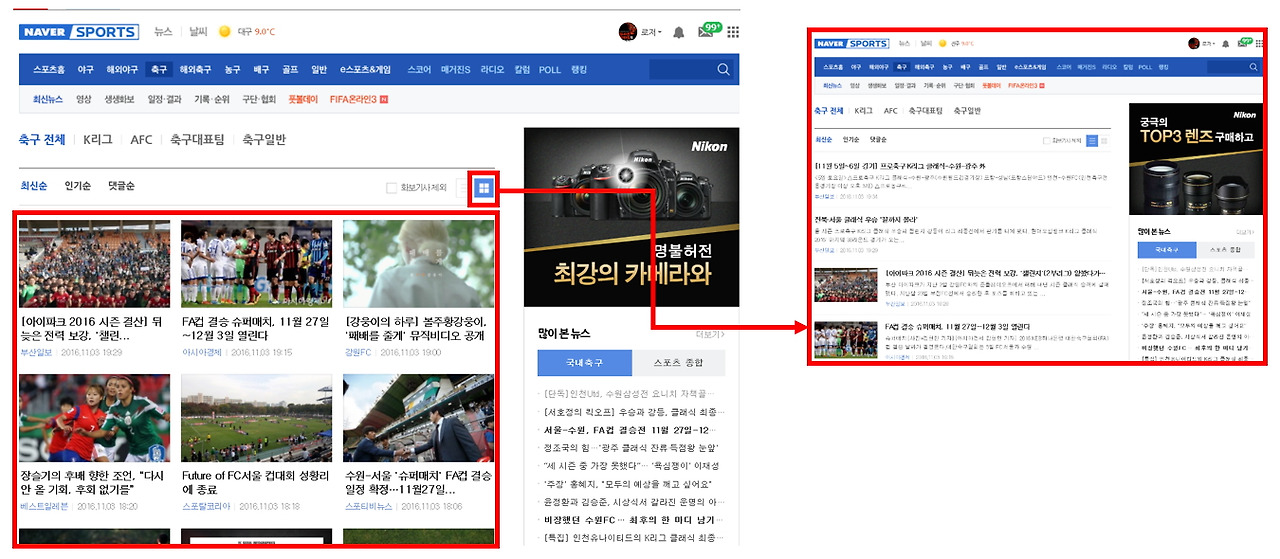Click bell icon in right page header
This screenshot has width=1280, height=559.
click(1225, 44)
